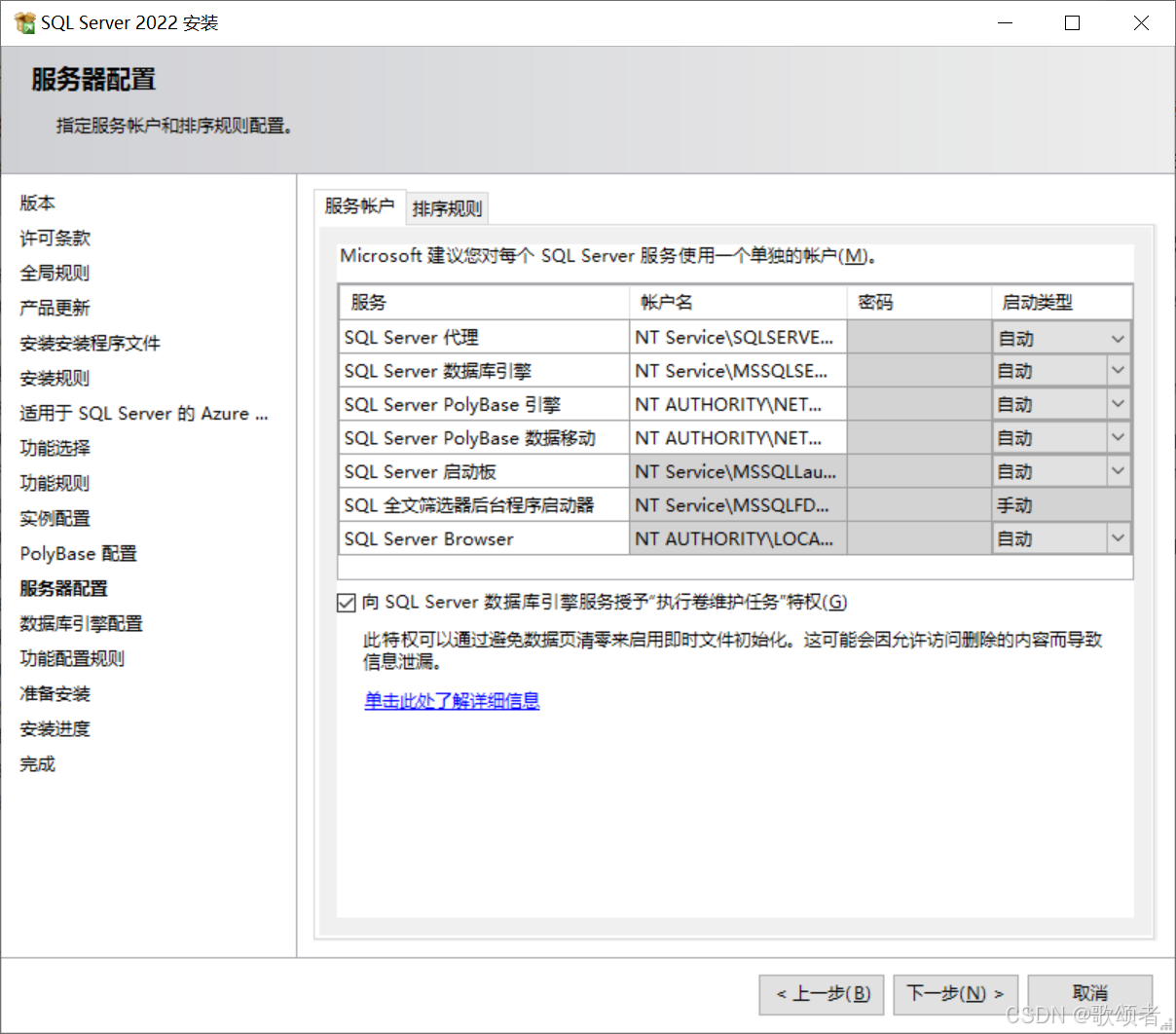Click account name cell NT Service\MSSQLSE...
The image size is (1176, 1034).
tap(738, 371)
